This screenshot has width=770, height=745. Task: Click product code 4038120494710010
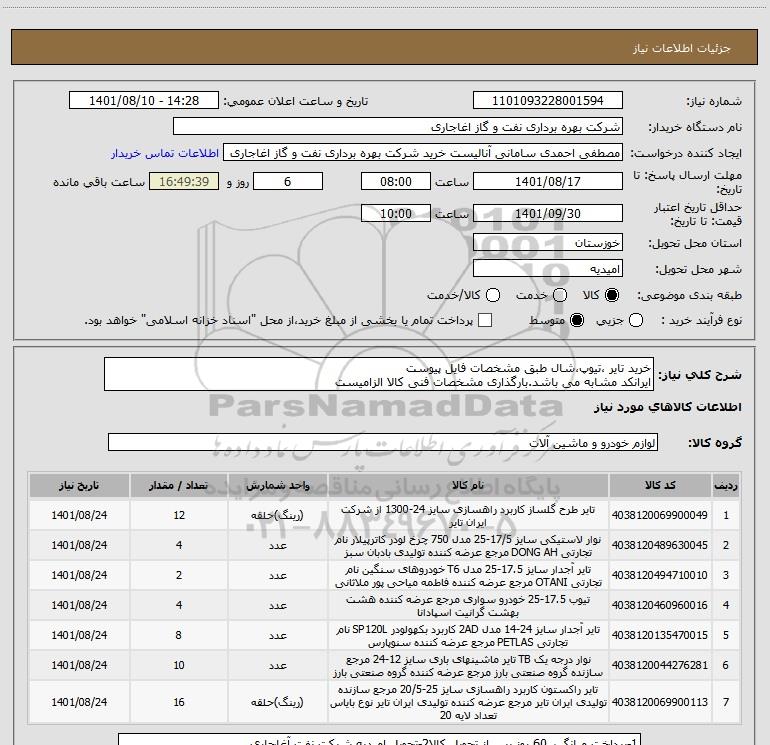coord(660,575)
